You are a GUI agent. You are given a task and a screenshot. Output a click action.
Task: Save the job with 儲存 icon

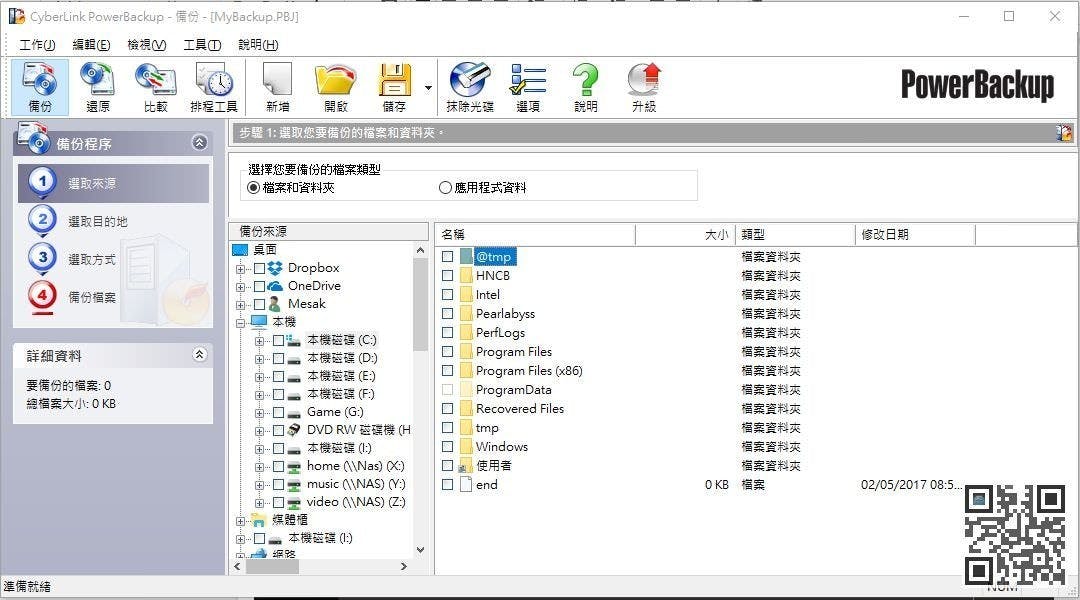coord(394,87)
